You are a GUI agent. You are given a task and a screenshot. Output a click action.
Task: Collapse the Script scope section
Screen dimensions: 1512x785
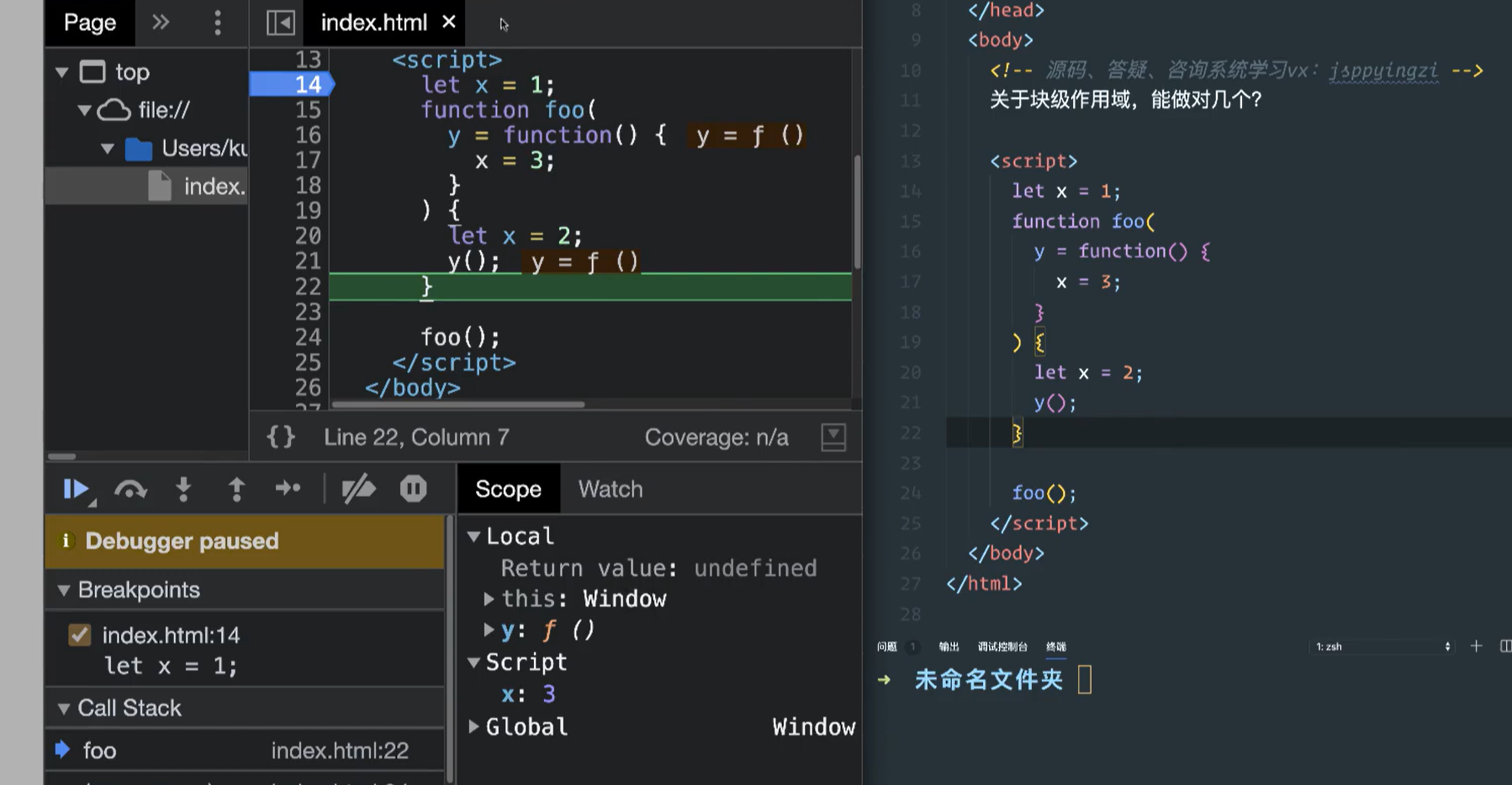pyautogui.click(x=473, y=662)
